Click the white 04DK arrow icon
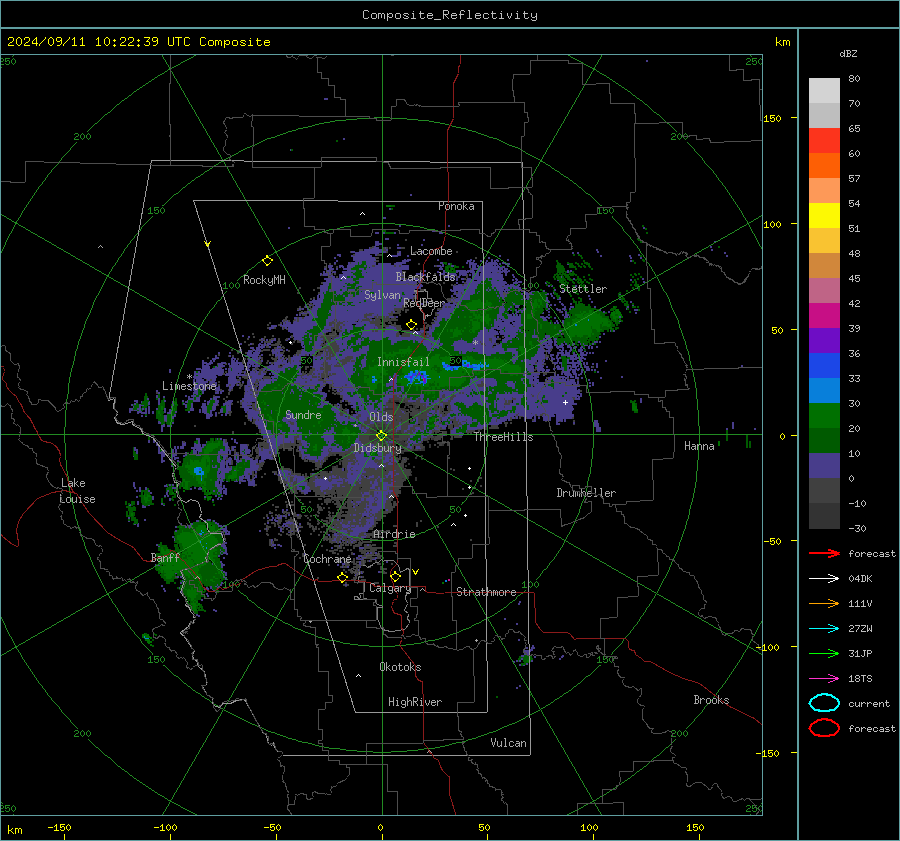 [x=824, y=579]
